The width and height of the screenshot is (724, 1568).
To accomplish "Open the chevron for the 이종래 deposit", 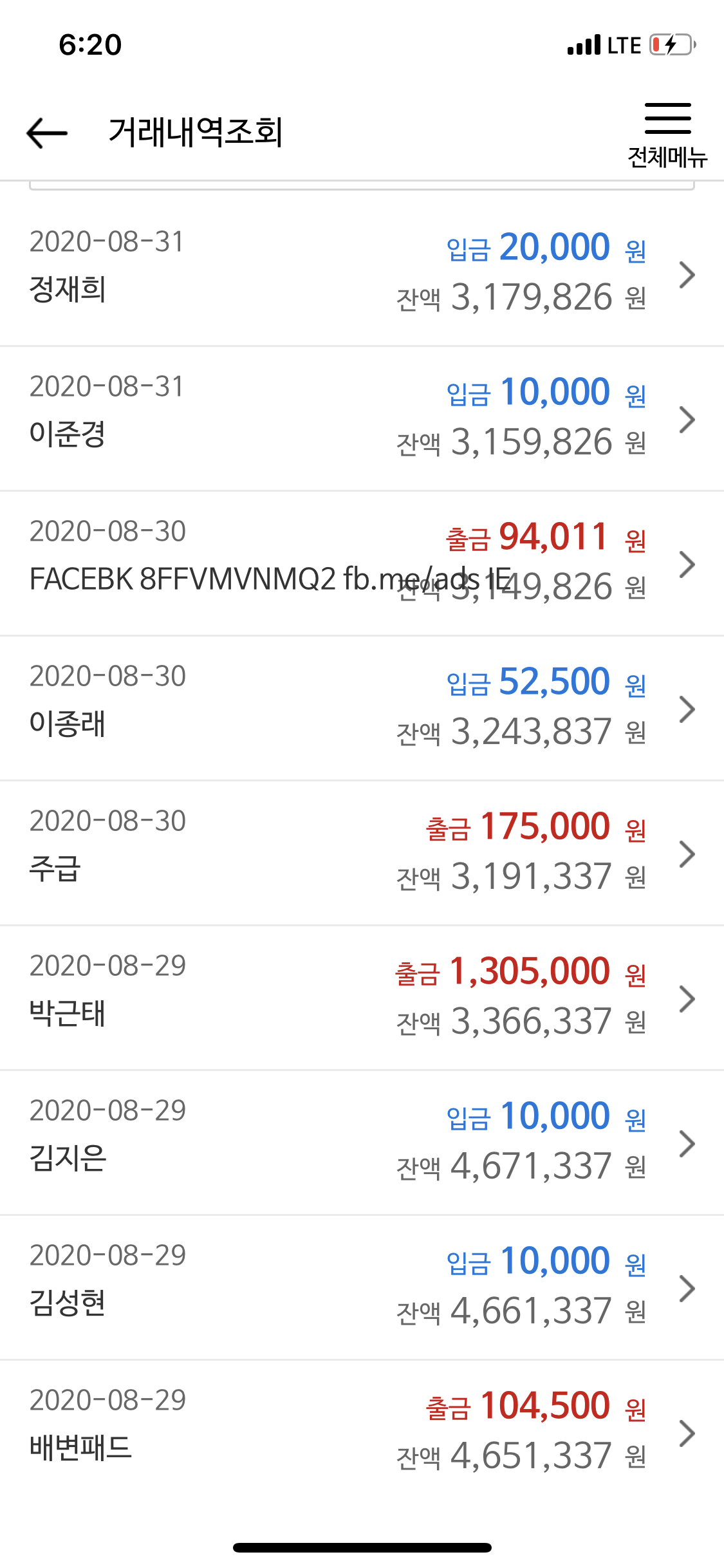I will coord(687,709).
